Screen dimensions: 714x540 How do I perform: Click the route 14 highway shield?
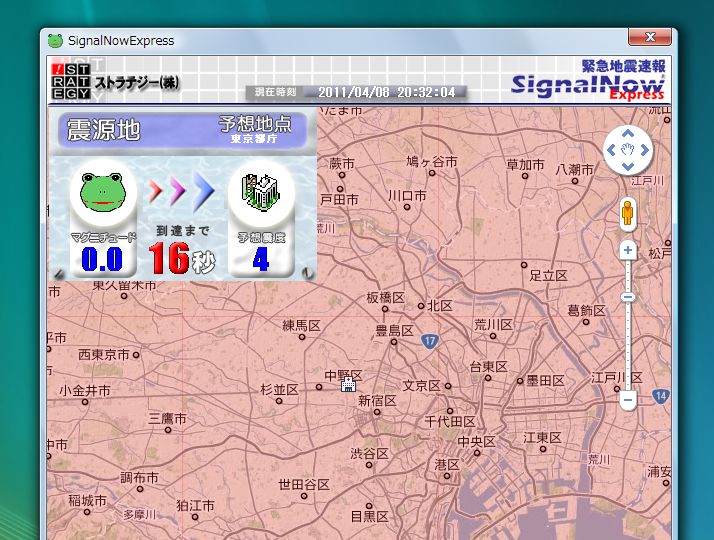coord(661,396)
